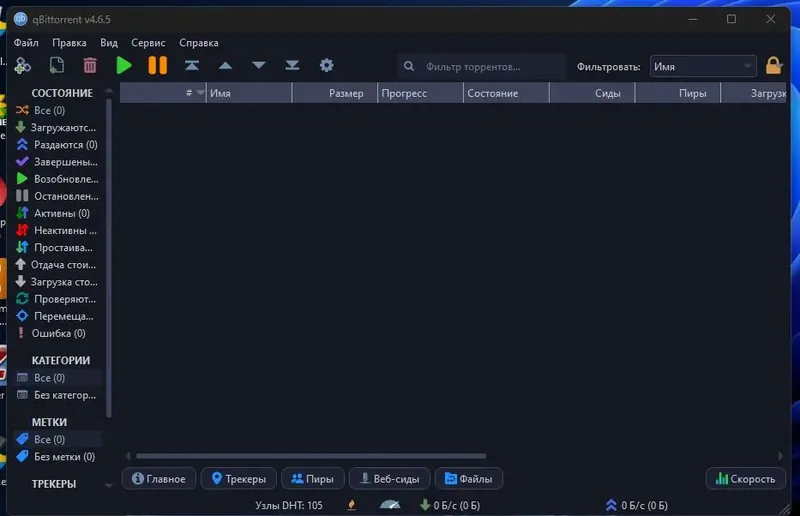Screen dimensions: 800x516
Task: Click the add torrent file icon
Action: (x=57, y=65)
